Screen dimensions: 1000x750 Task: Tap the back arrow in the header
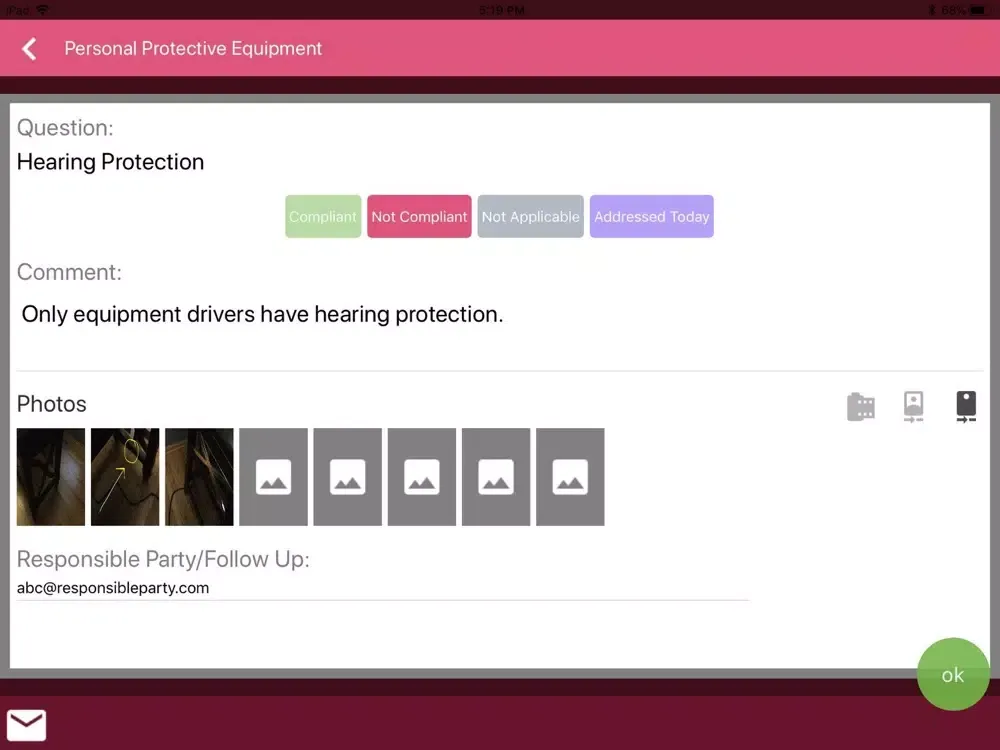click(30, 49)
